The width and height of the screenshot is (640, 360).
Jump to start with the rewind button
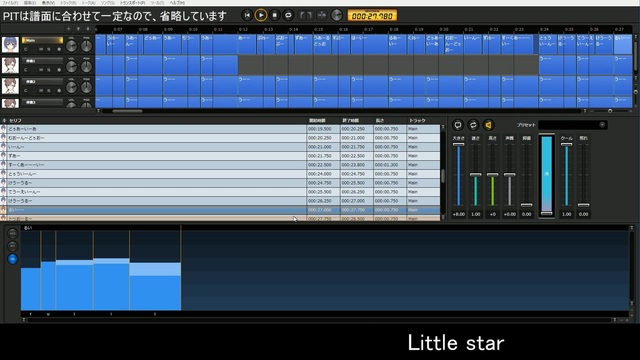[x=247, y=16]
